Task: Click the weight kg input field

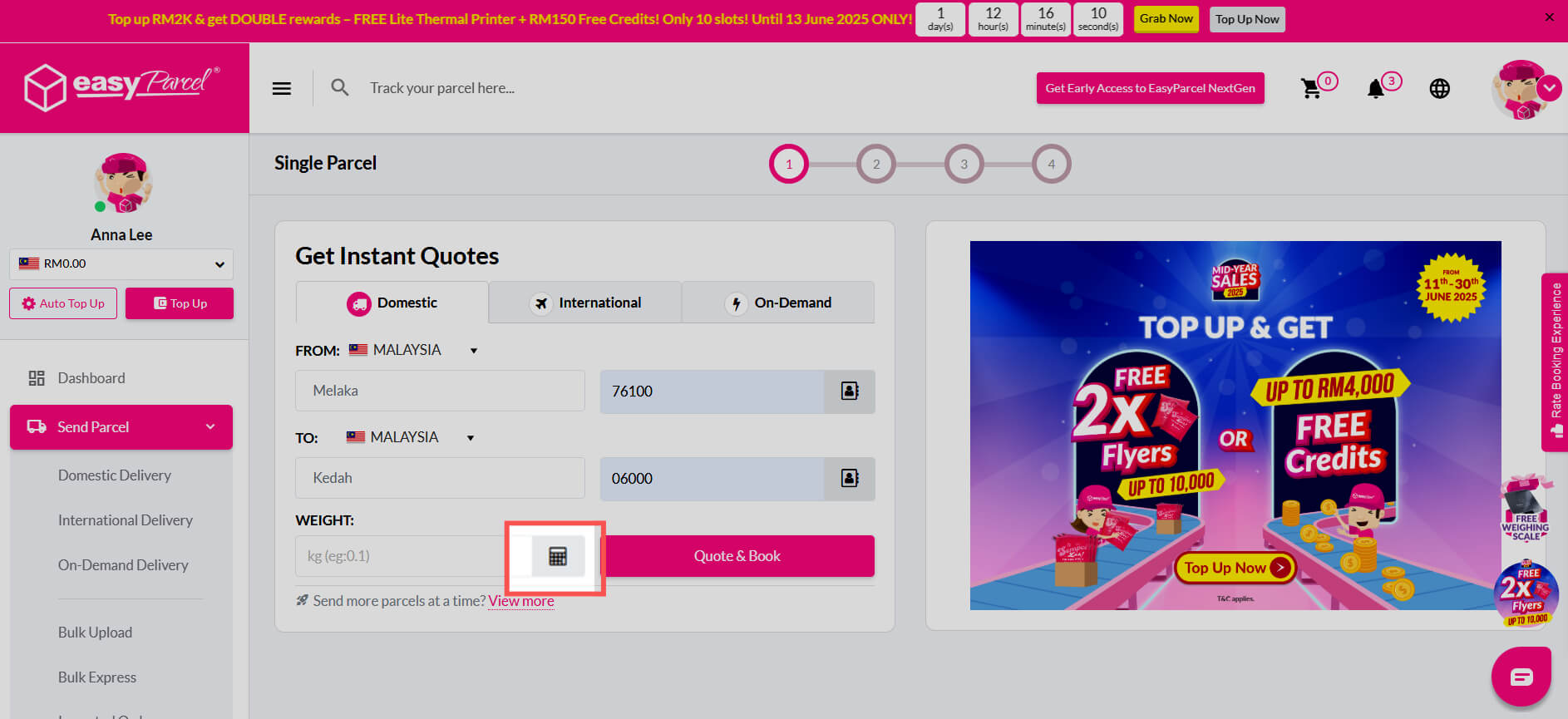Action: 413,556
